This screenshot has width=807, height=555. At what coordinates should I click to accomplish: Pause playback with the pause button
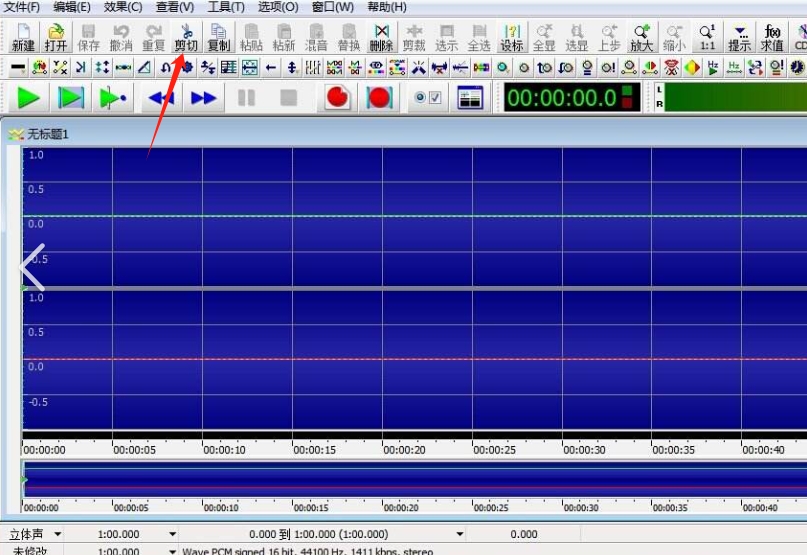pyautogui.click(x=246, y=97)
